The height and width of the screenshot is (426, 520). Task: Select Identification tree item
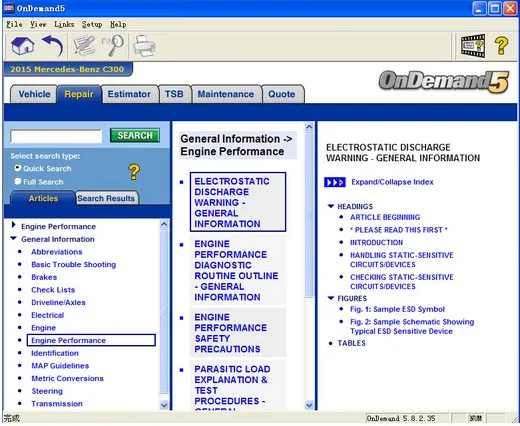point(55,353)
